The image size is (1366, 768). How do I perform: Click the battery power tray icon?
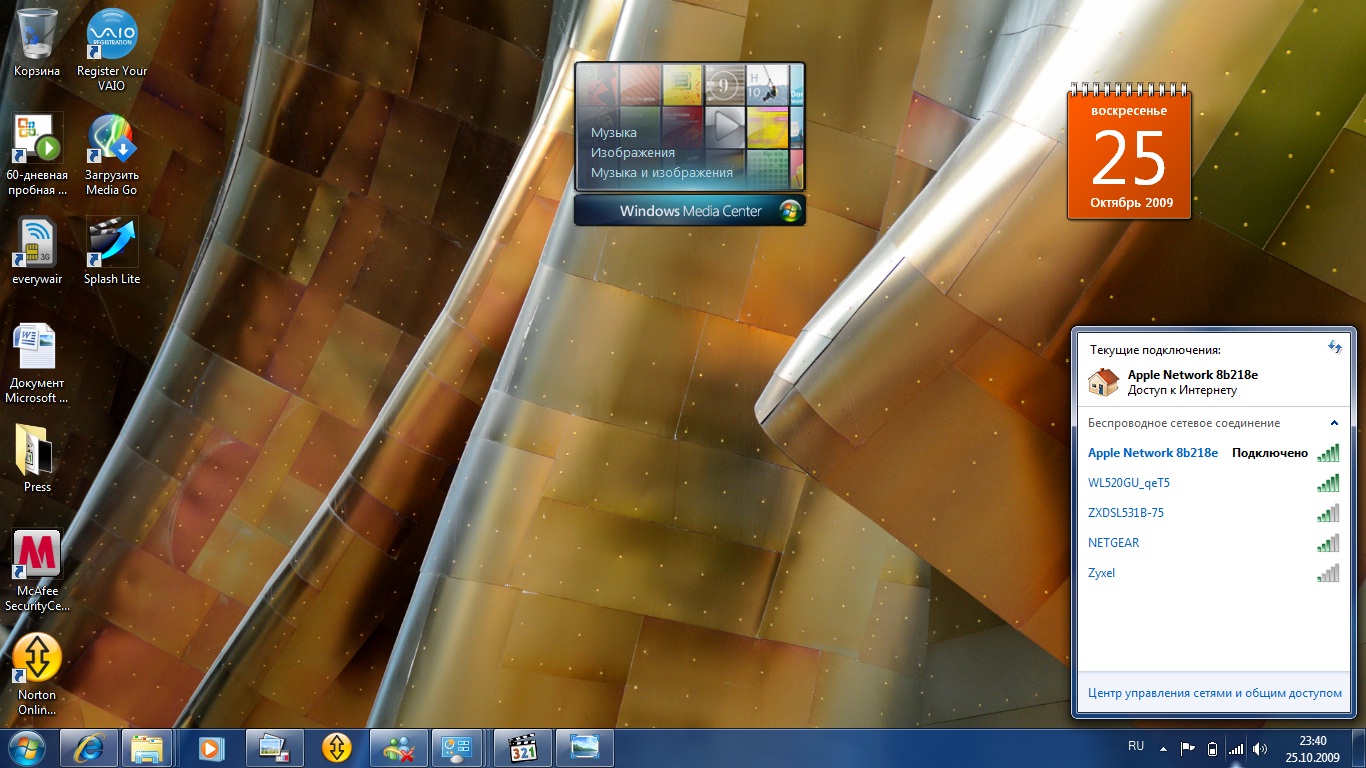(x=1212, y=748)
